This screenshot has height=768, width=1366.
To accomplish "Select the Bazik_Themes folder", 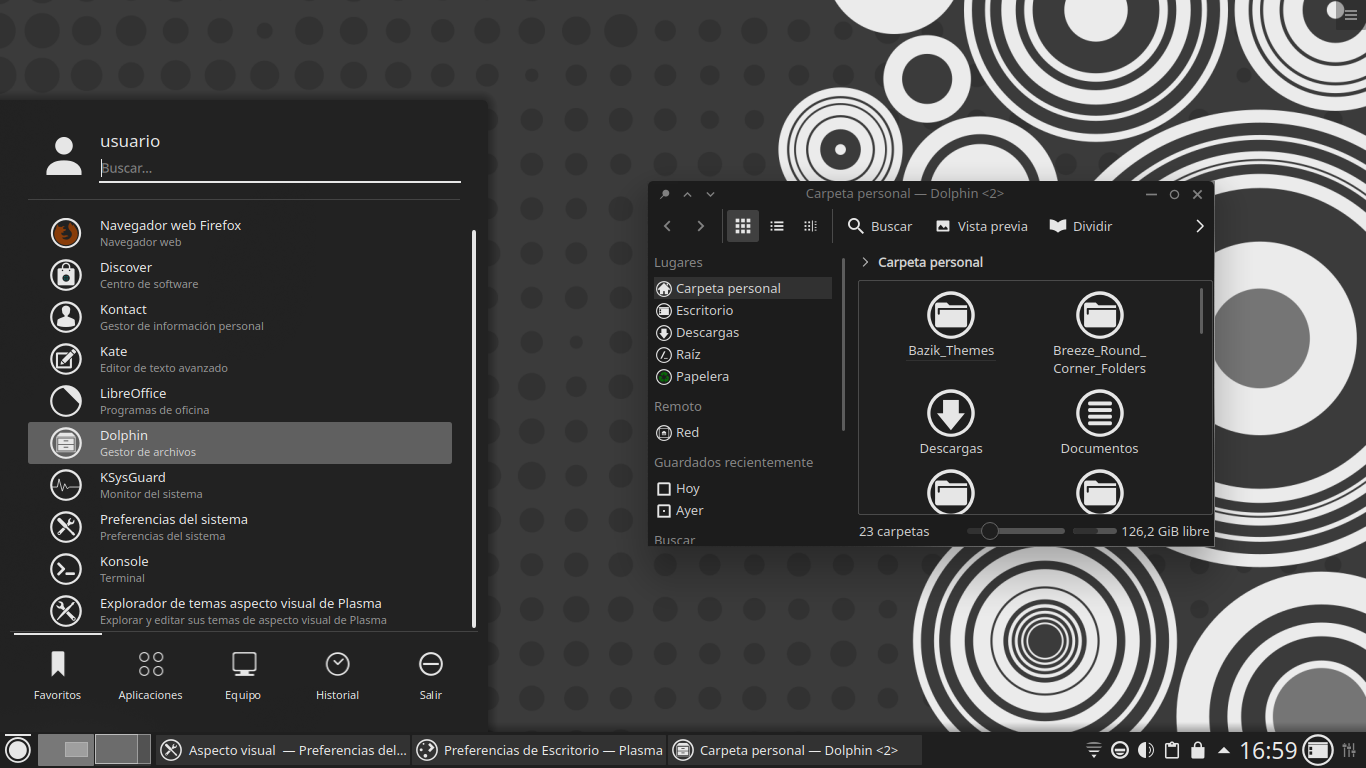I will pos(951,325).
